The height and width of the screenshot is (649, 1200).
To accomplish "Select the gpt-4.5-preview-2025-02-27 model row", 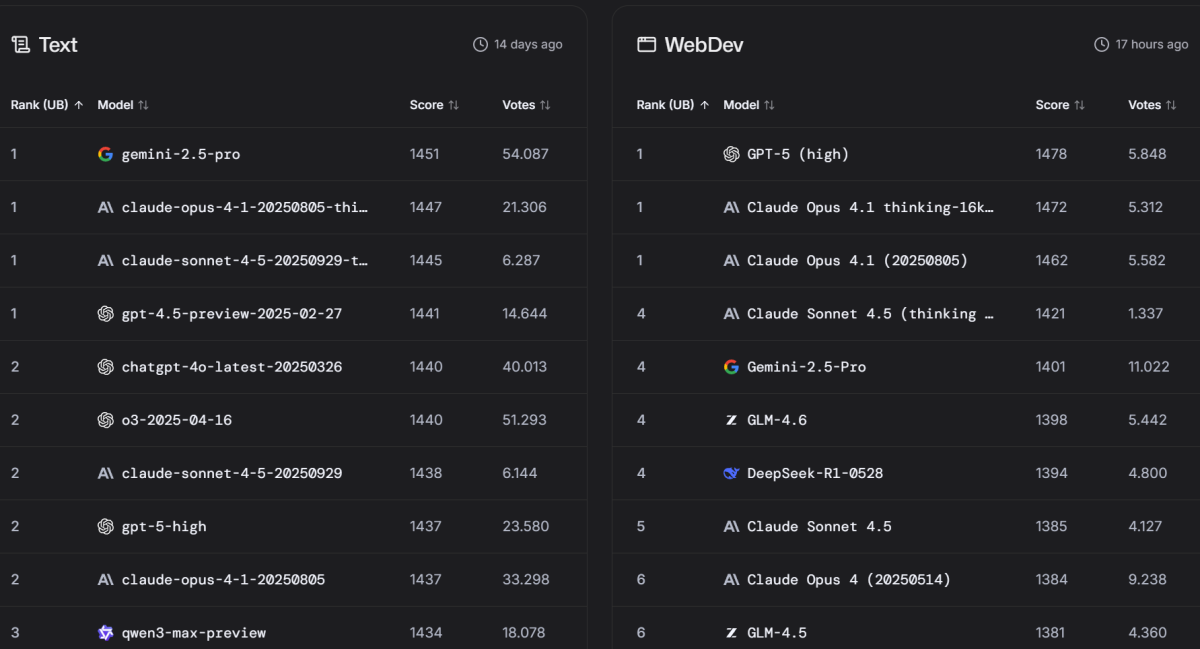I will tap(231, 313).
